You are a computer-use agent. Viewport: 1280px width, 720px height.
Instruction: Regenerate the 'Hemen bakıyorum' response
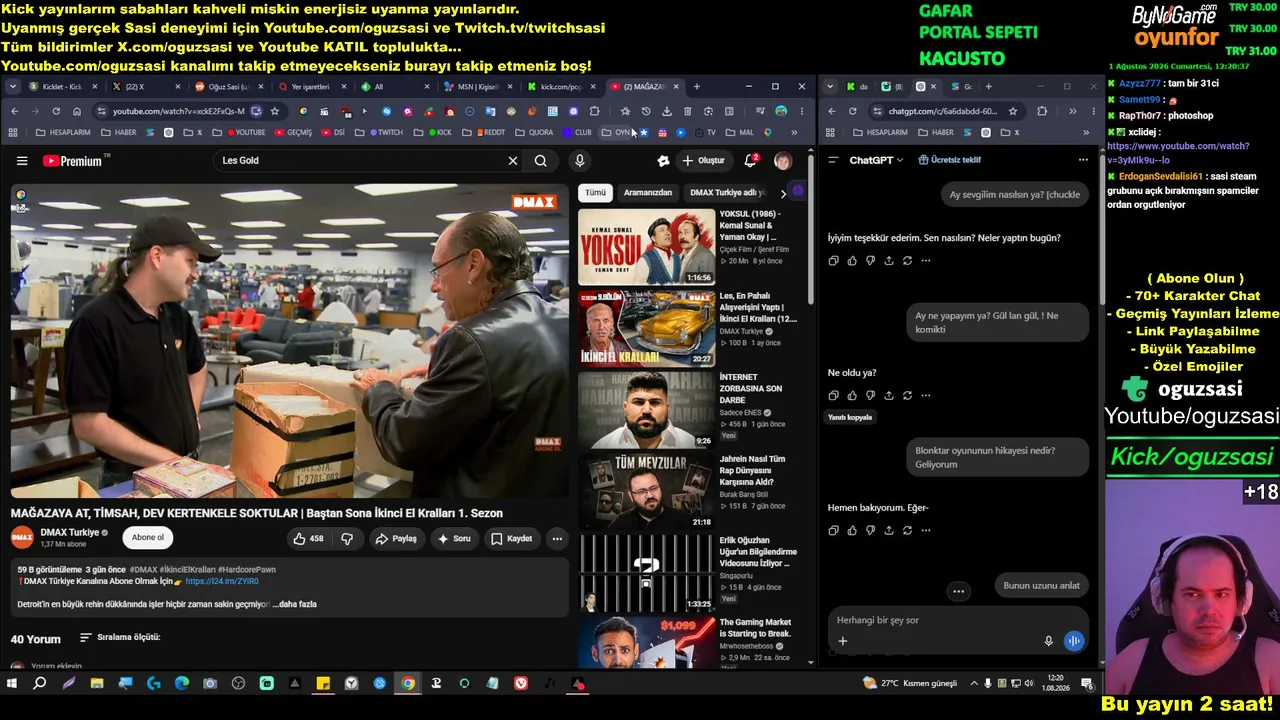pos(907,531)
